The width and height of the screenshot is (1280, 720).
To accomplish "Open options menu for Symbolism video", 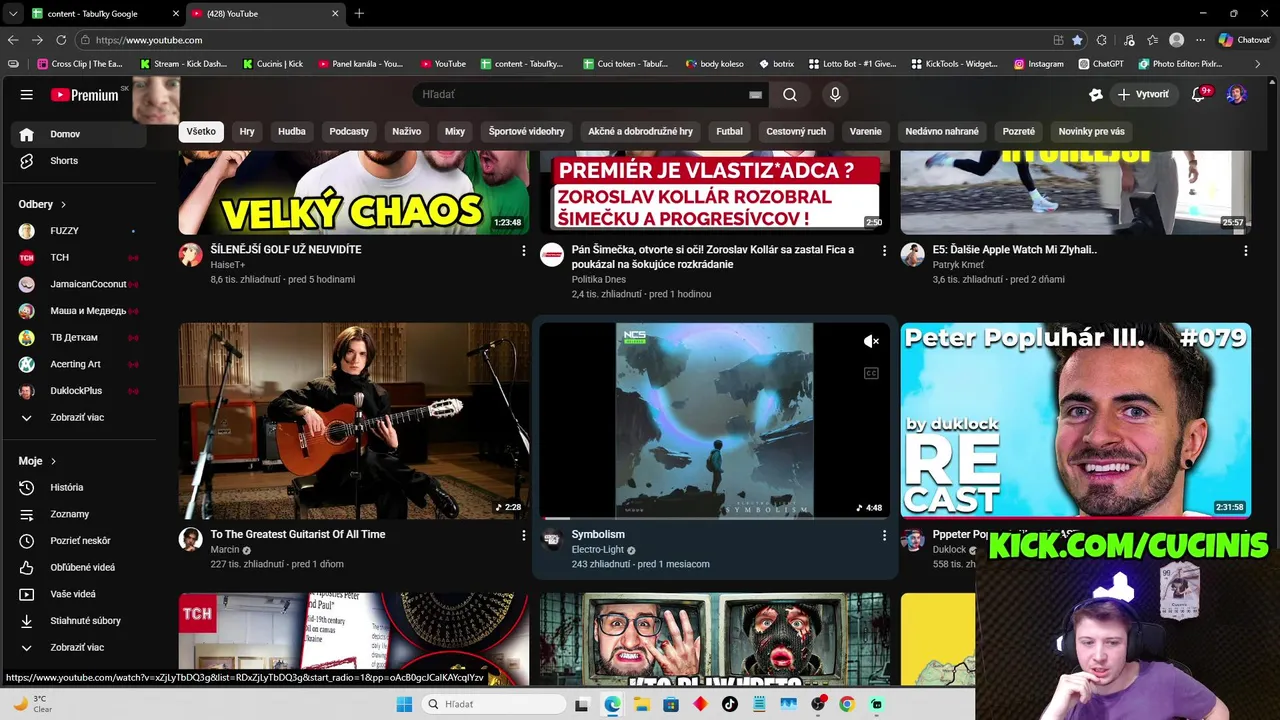I will click(884, 536).
